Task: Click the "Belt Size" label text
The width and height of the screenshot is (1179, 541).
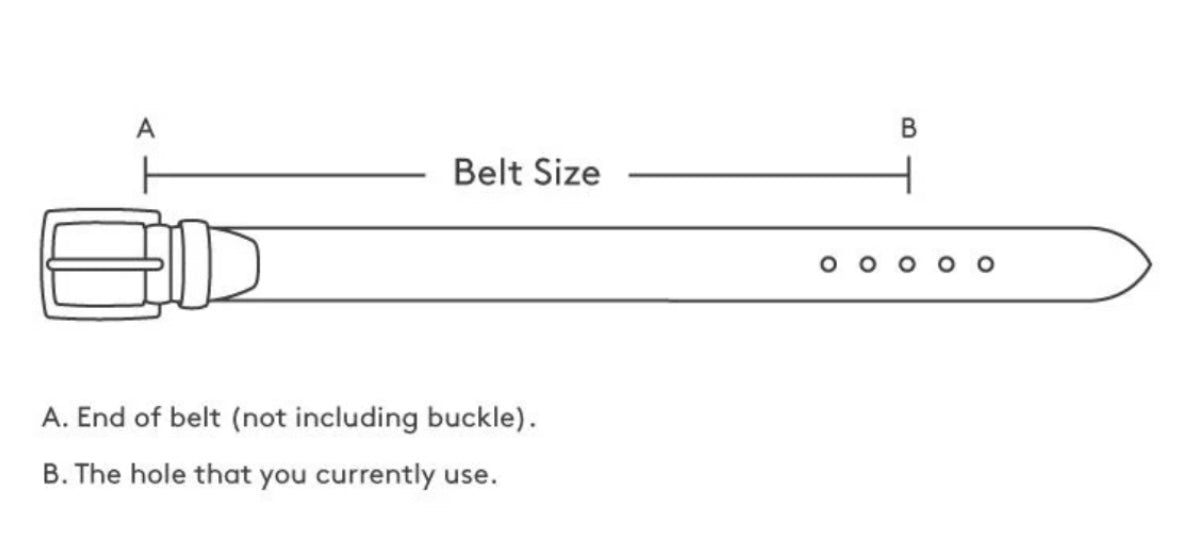Action: (527, 173)
